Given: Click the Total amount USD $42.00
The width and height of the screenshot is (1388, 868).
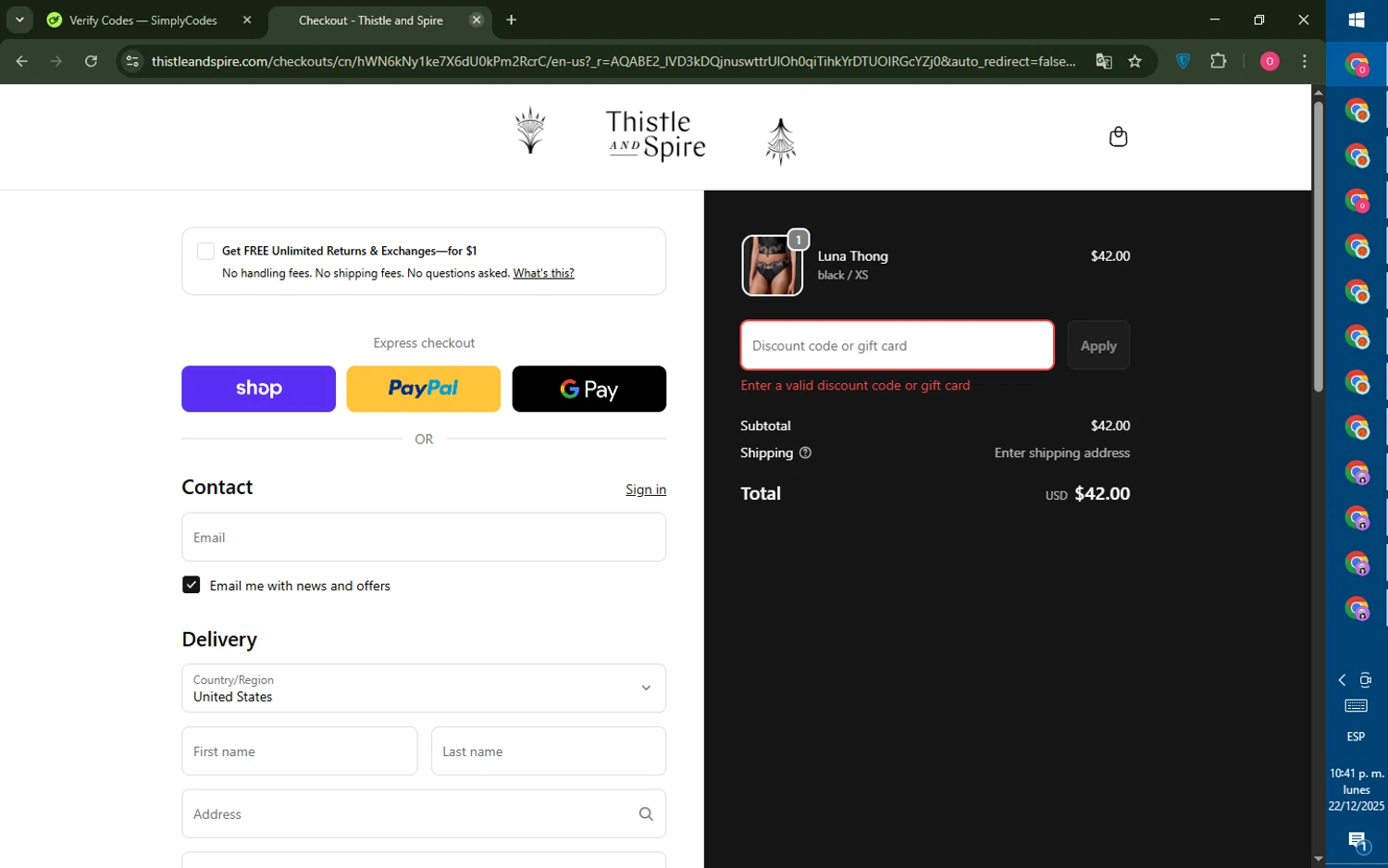Looking at the screenshot, I should coord(1087,494).
